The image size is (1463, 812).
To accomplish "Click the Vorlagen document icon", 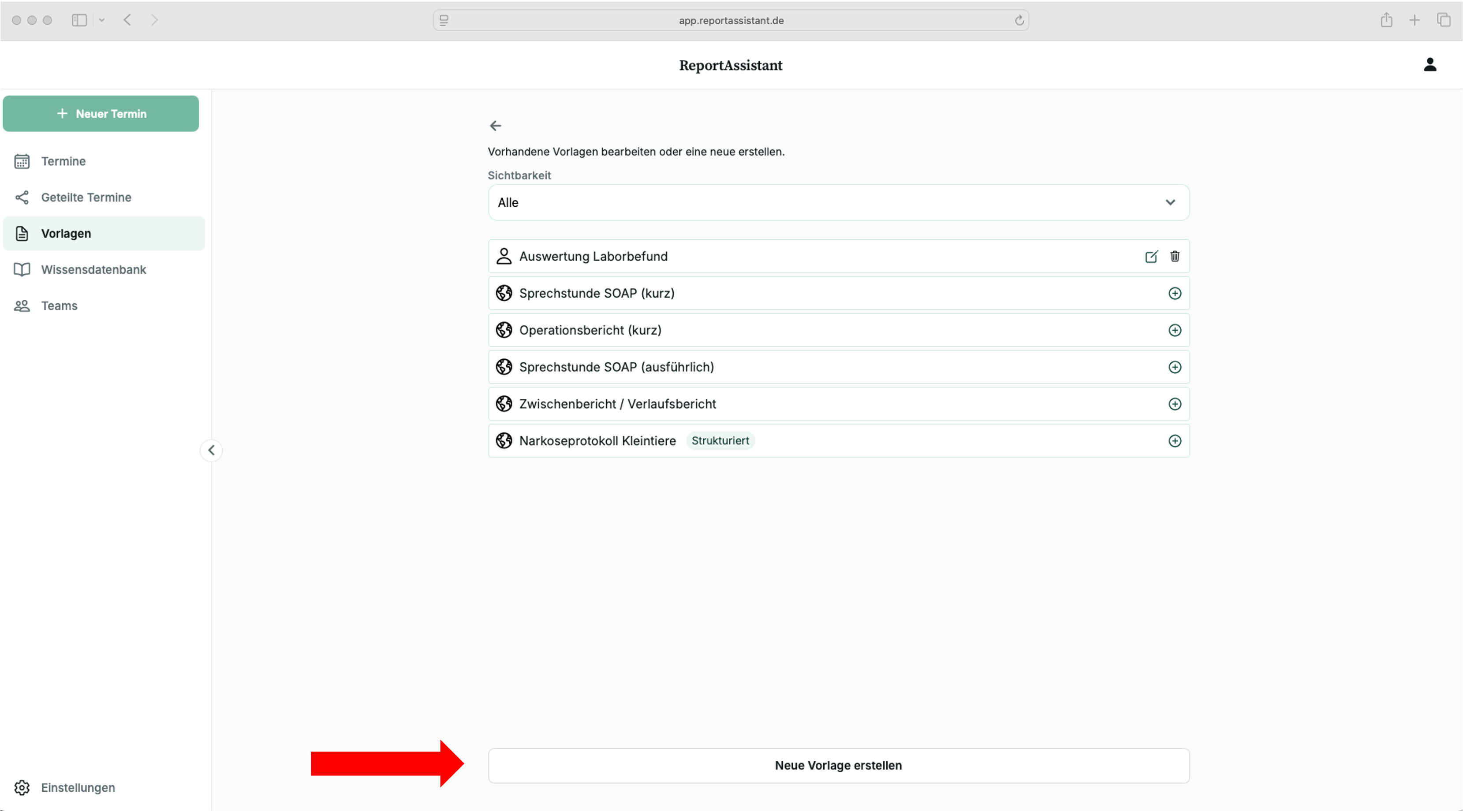I will [x=22, y=233].
